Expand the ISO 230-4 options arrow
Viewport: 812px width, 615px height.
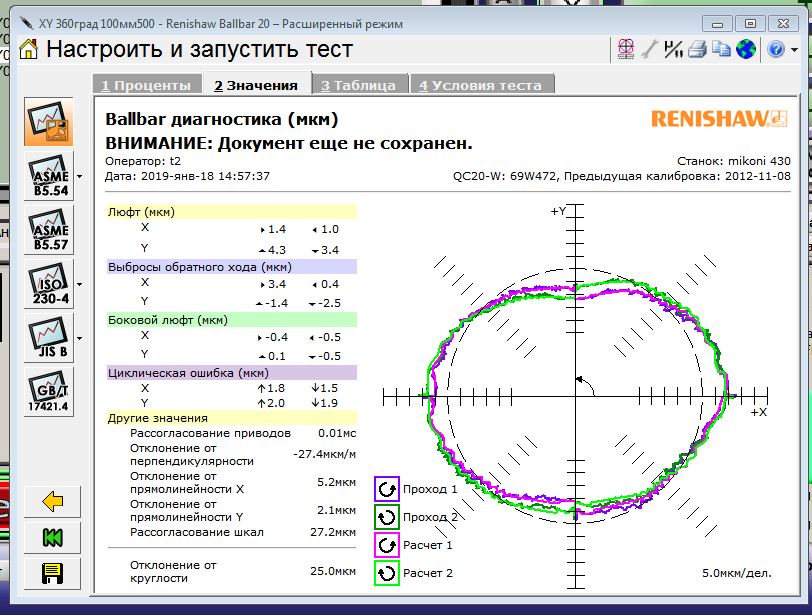[x=80, y=284]
